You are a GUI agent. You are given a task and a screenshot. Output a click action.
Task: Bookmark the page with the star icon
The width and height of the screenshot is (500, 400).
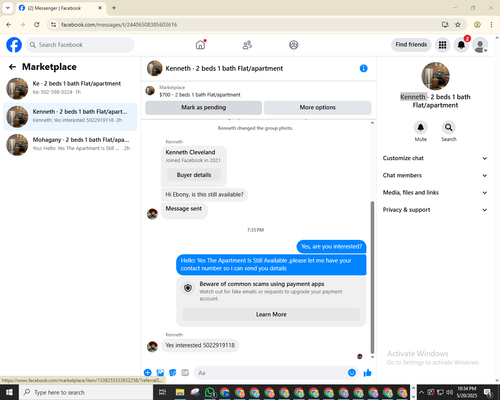(458, 25)
